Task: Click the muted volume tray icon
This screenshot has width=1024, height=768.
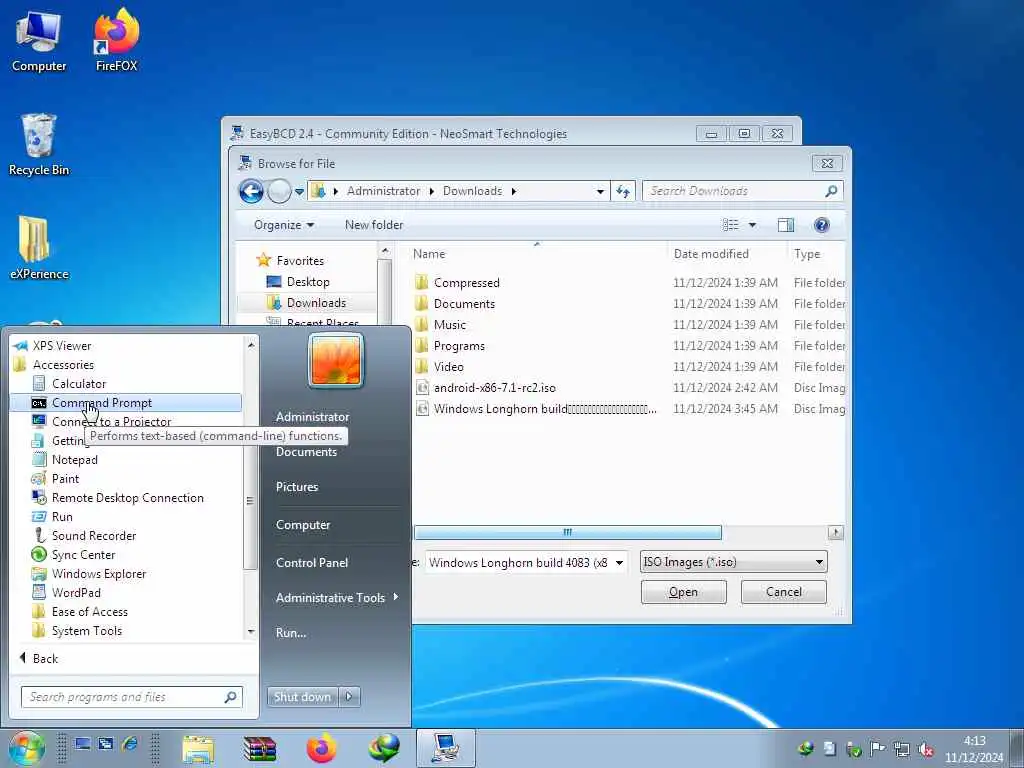Action: pos(925,749)
